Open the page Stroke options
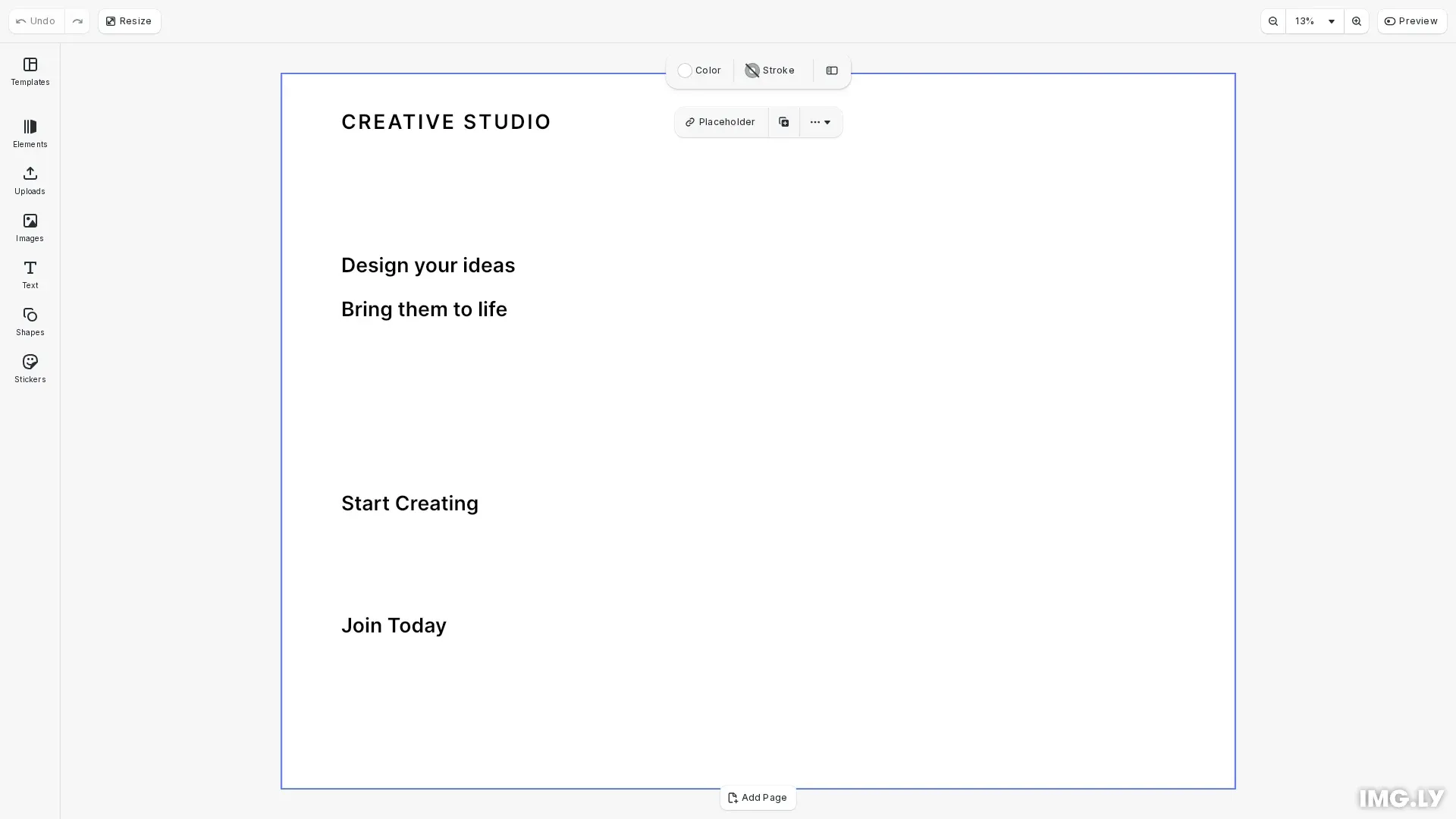The width and height of the screenshot is (1456, 819). (770, 71)
